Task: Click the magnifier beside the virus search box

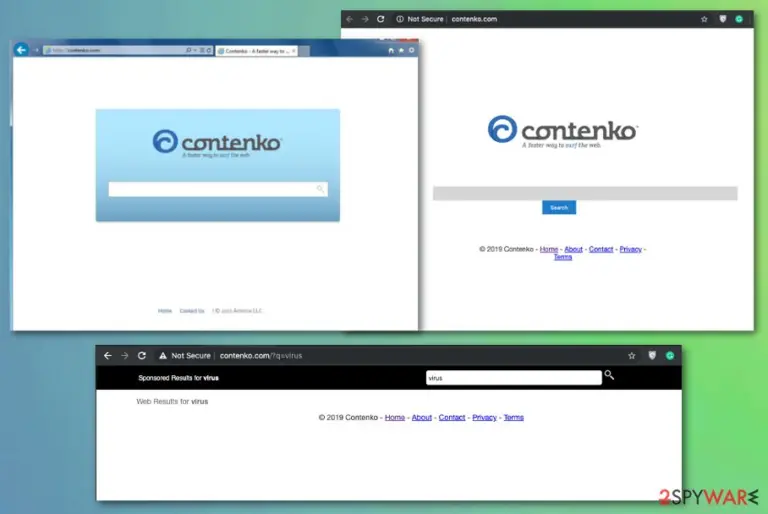Action: pyautogui.click(x=609, y=375)
